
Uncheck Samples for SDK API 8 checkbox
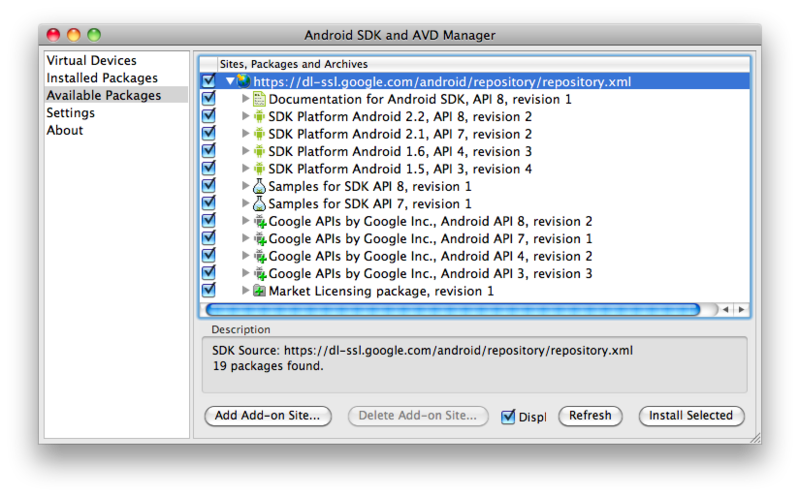click(x=209, y=184)
